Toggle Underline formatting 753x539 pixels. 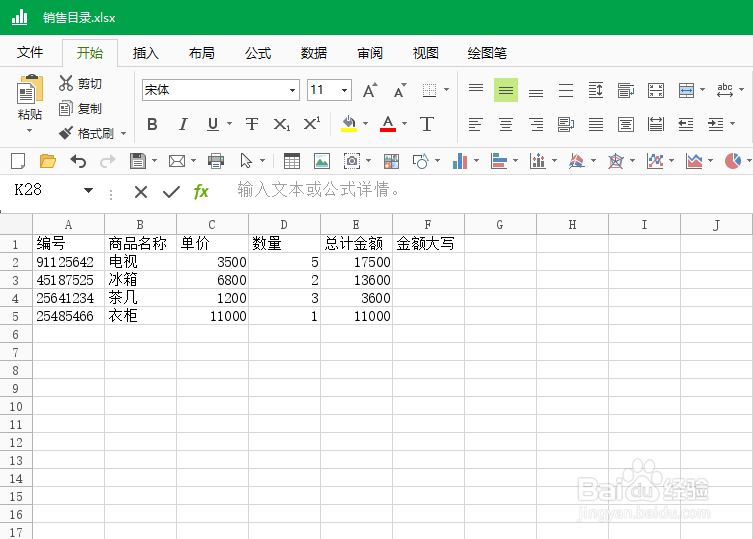(213, 124)
